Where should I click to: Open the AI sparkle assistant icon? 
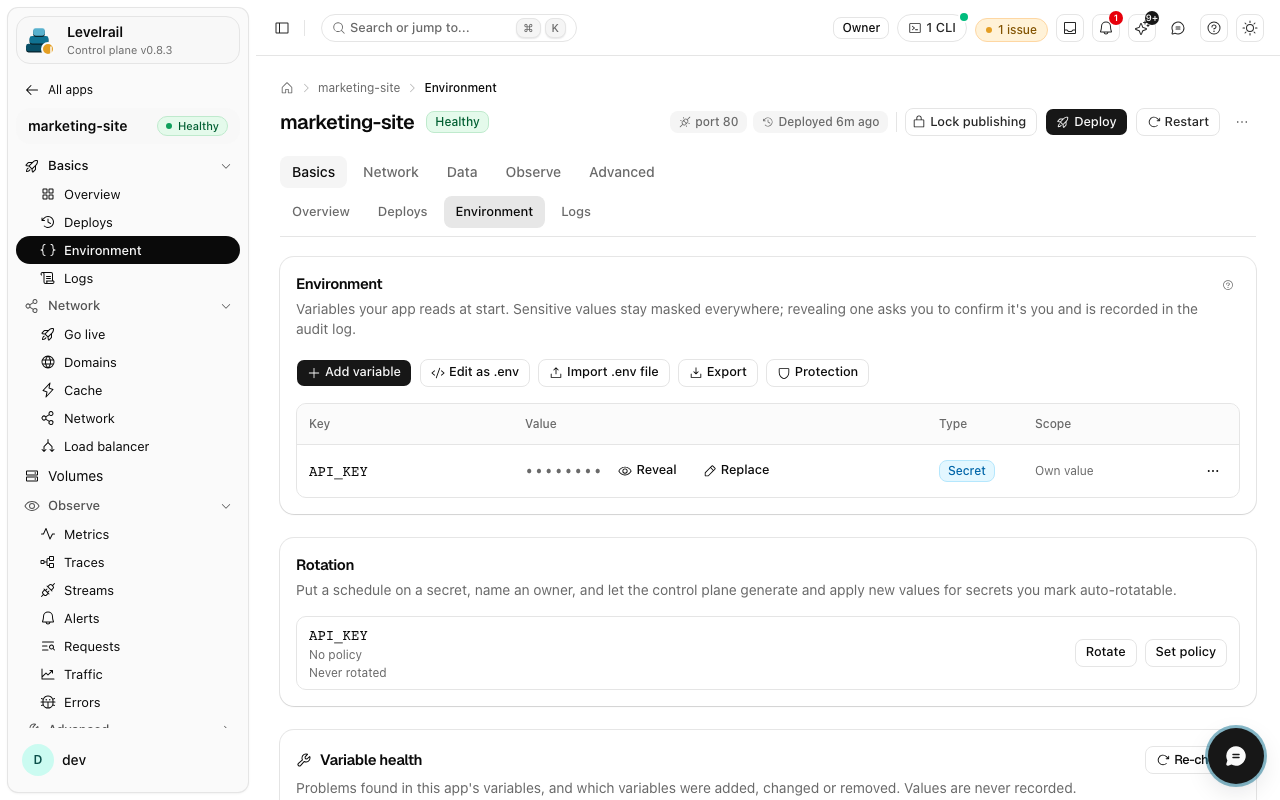1142,28
